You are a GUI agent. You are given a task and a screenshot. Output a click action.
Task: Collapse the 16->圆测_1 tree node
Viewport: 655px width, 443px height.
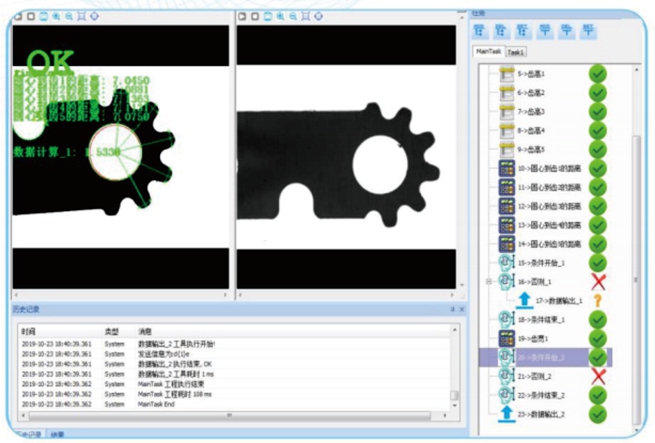coord(490,283)
